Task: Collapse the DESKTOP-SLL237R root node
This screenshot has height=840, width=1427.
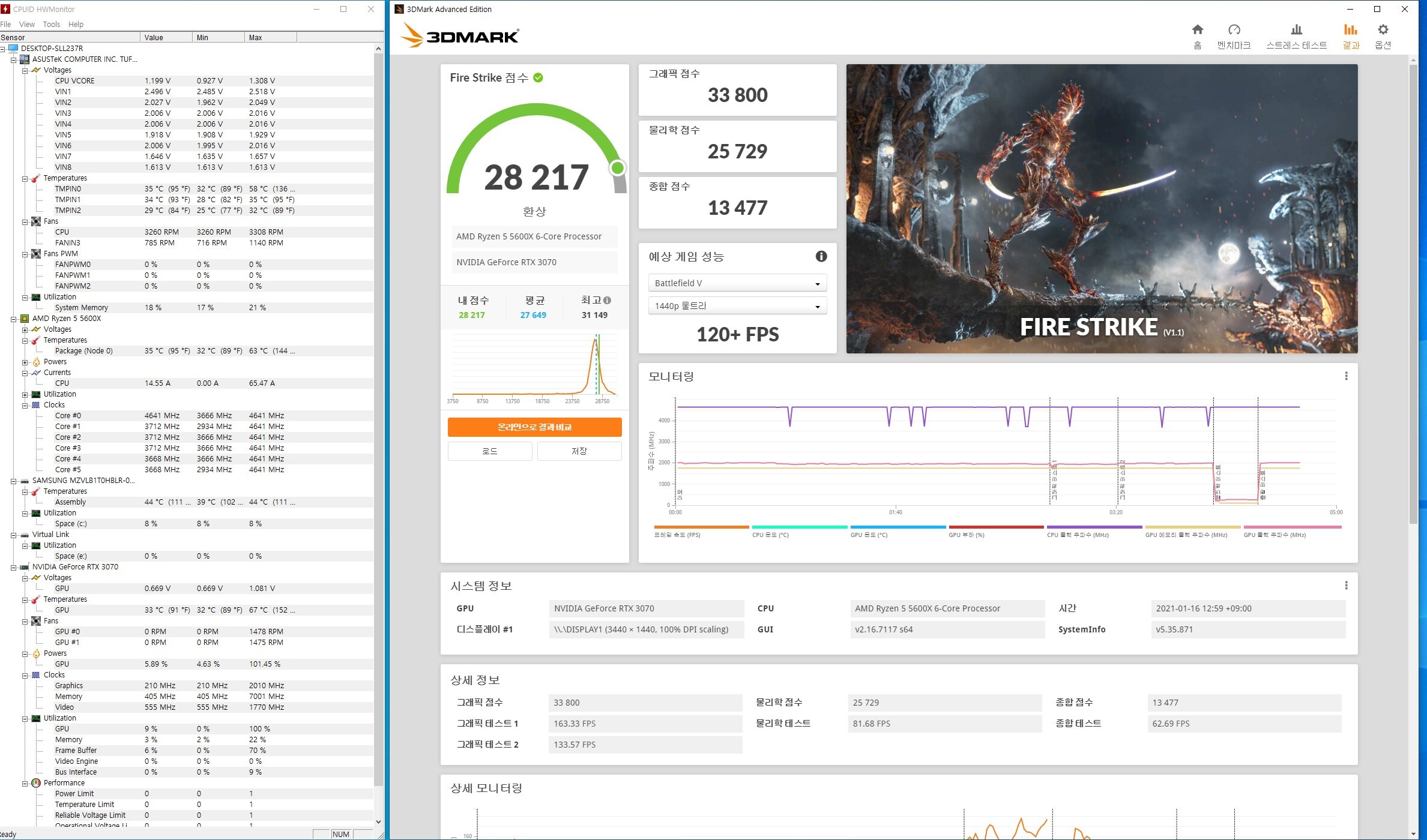Action: [2, 49]
